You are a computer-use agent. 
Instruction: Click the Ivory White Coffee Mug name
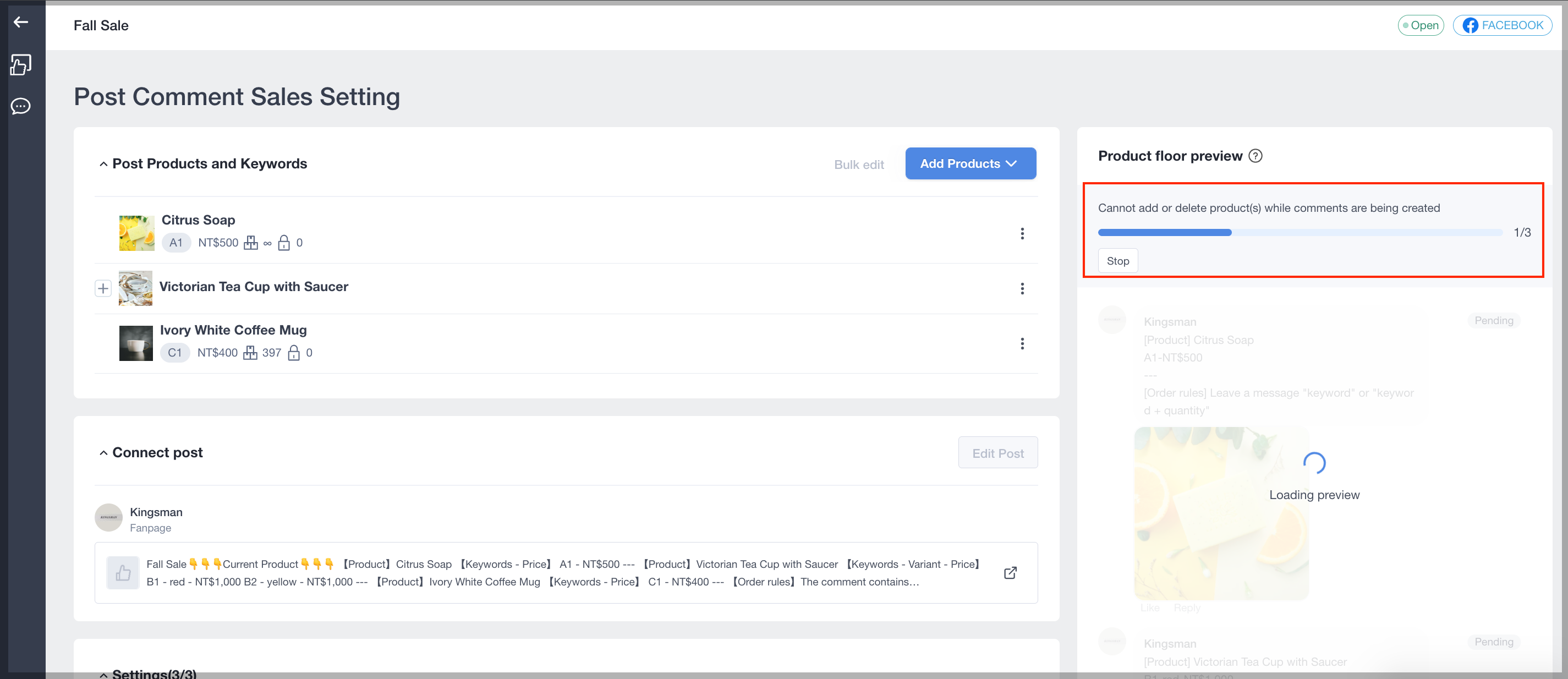click(x=233, y=330)
